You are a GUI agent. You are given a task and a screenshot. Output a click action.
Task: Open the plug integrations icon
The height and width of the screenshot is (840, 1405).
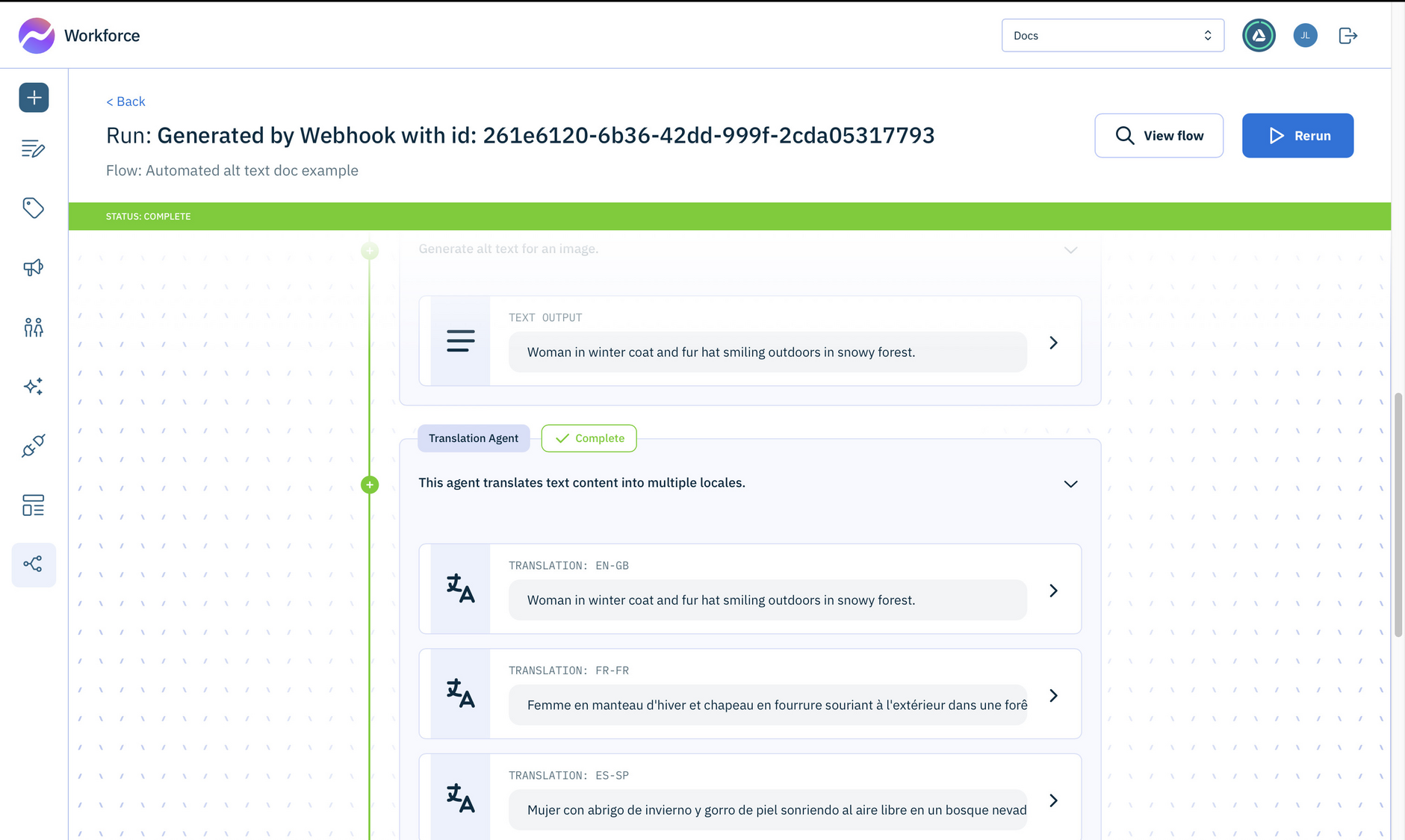(x=34, y=446)
